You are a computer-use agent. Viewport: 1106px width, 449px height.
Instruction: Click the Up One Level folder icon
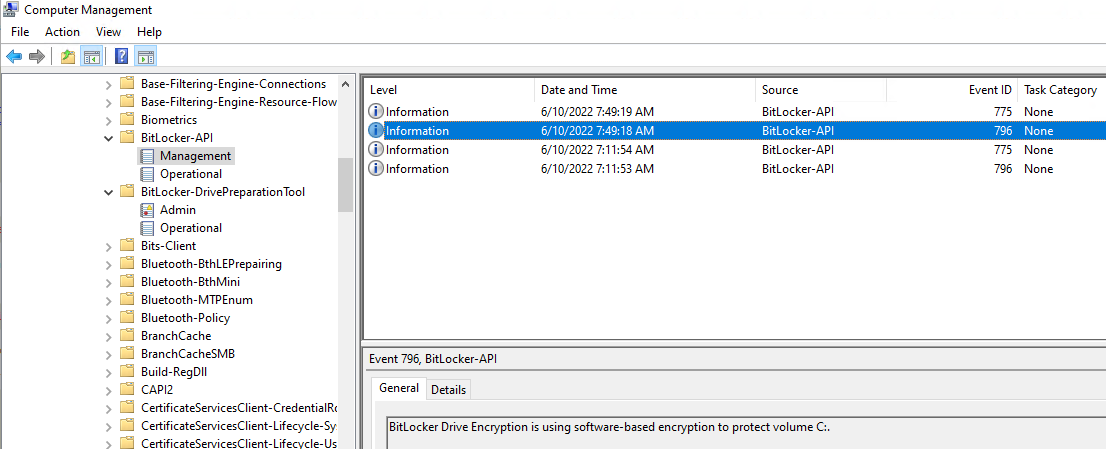click(x=68, y=56)
